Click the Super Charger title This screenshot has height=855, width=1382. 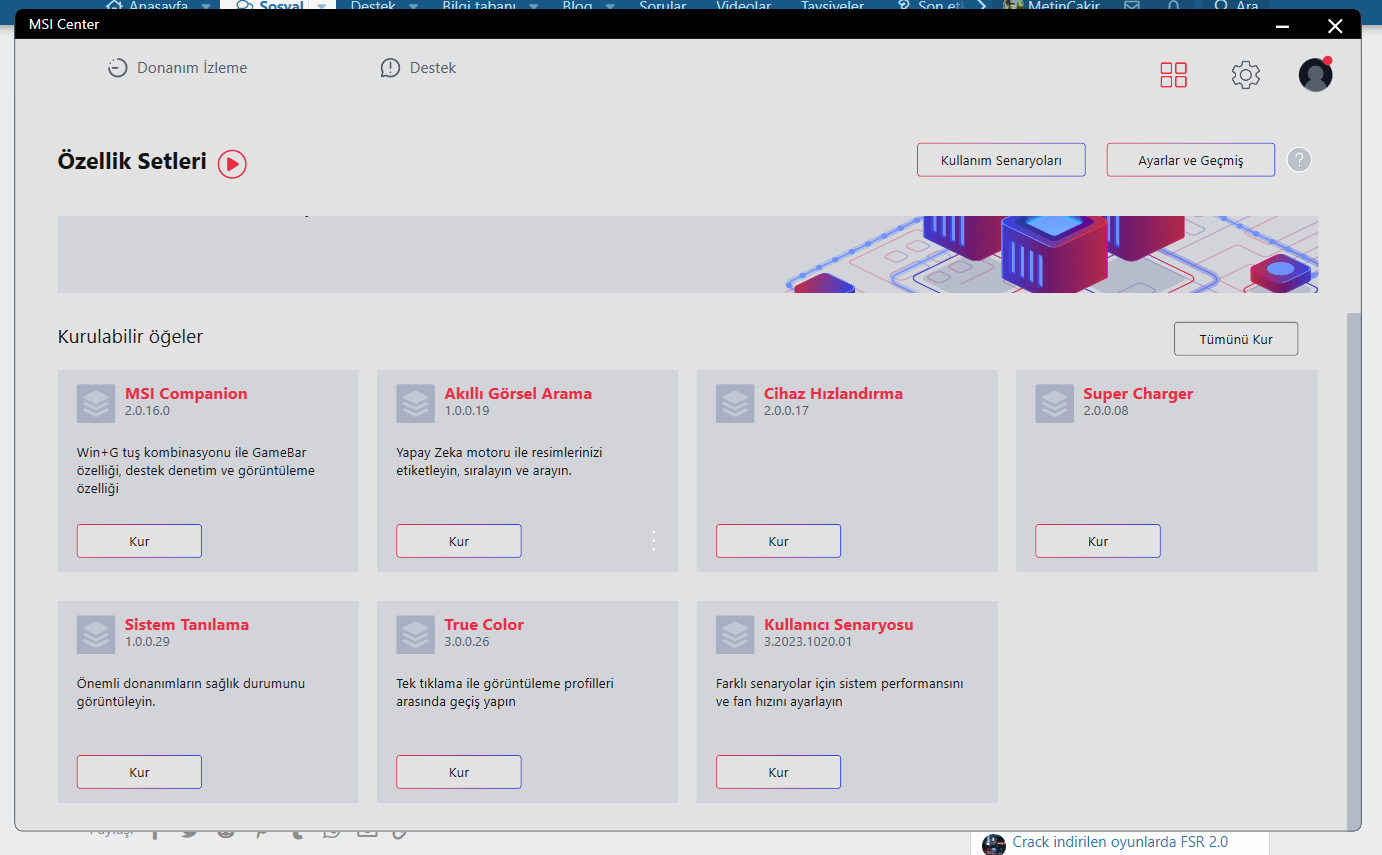[x=1138, y=394]
